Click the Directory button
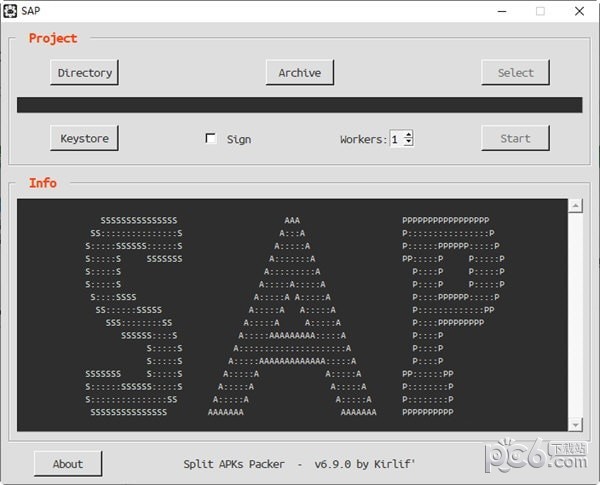600x485 pixels. (84, 72)
